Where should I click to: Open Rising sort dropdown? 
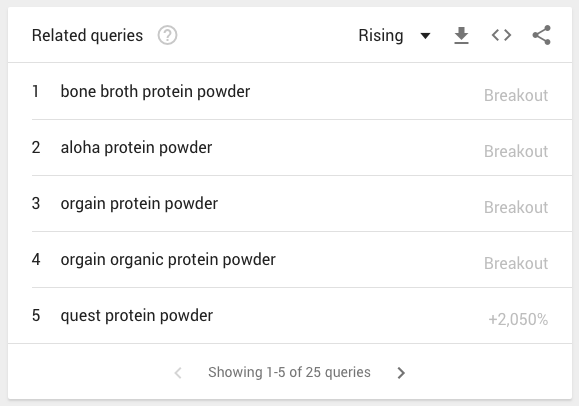(394, 35)
